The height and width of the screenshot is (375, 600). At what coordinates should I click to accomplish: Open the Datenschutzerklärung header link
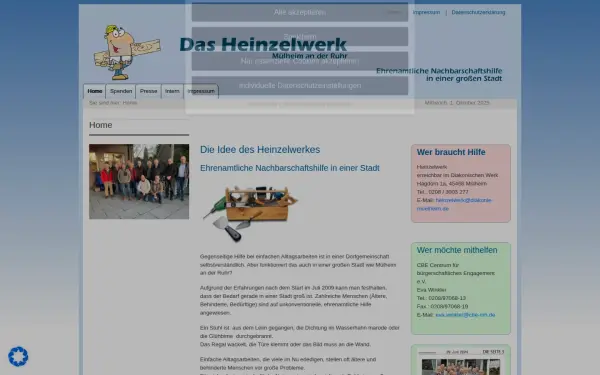tap(478, 12)
